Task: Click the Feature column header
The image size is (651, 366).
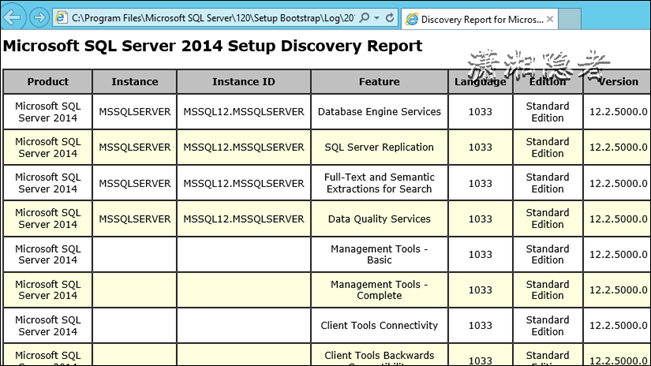Action: [379, 81]
